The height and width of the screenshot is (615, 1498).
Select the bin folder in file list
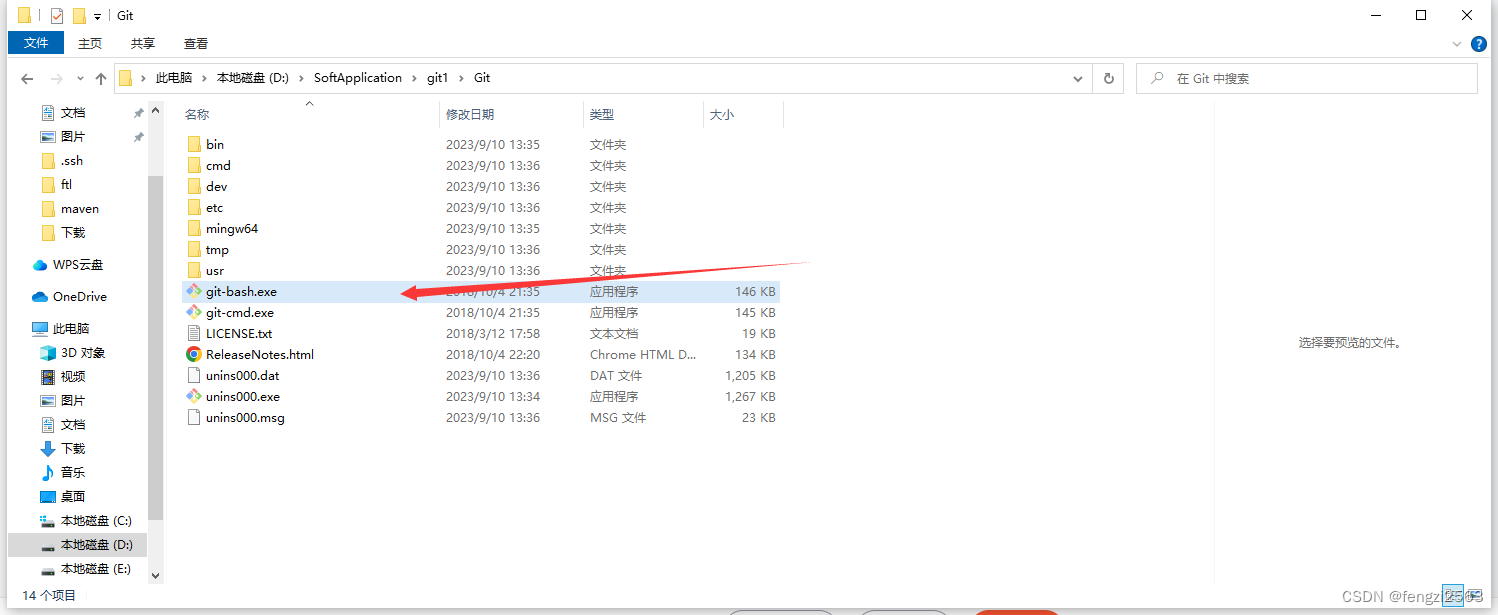click(214, 144)
